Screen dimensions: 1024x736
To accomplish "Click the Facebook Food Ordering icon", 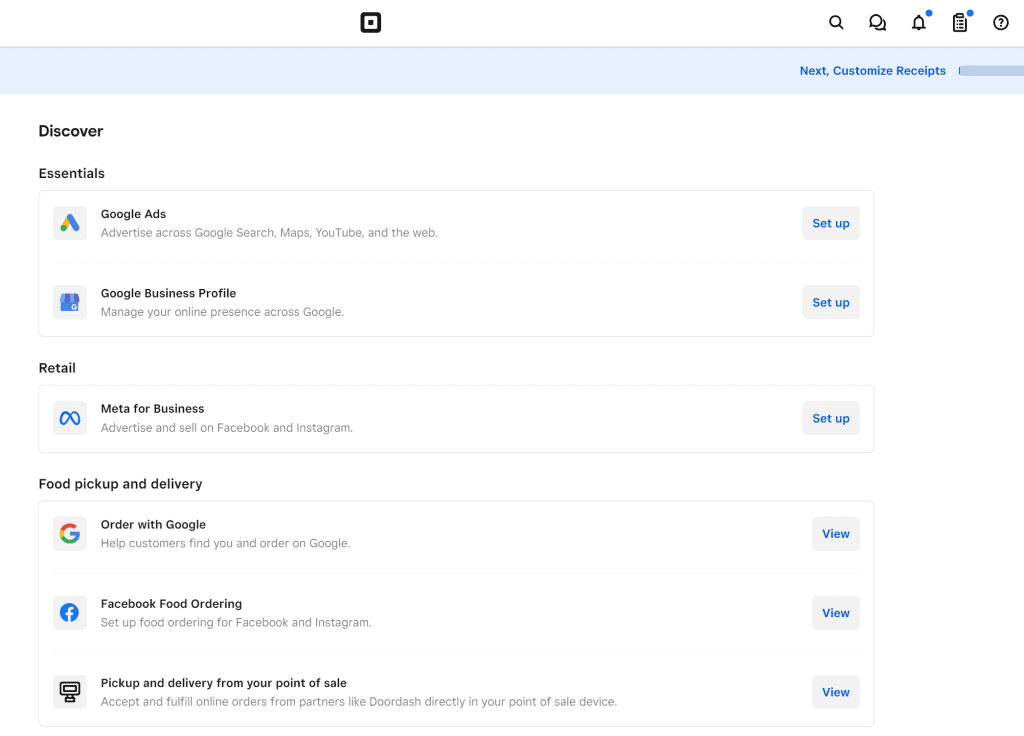I will click(x=70, y=613).
